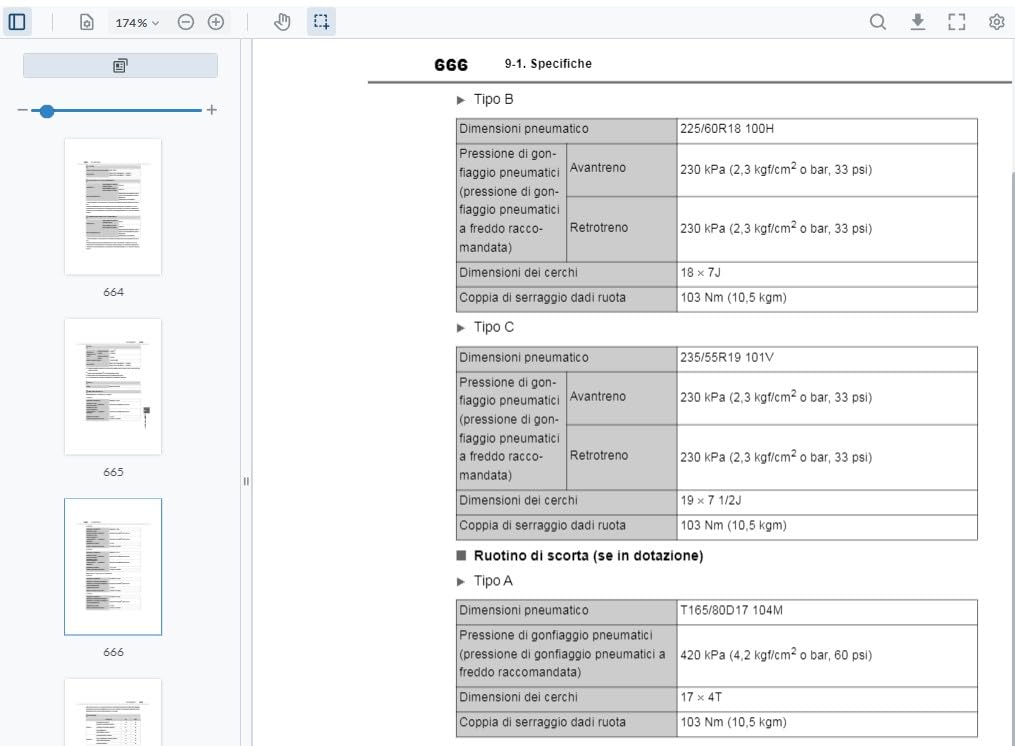Open page 664 thumbnail
The width and height of the screenshot is (1015, 746).
[113, 207]
